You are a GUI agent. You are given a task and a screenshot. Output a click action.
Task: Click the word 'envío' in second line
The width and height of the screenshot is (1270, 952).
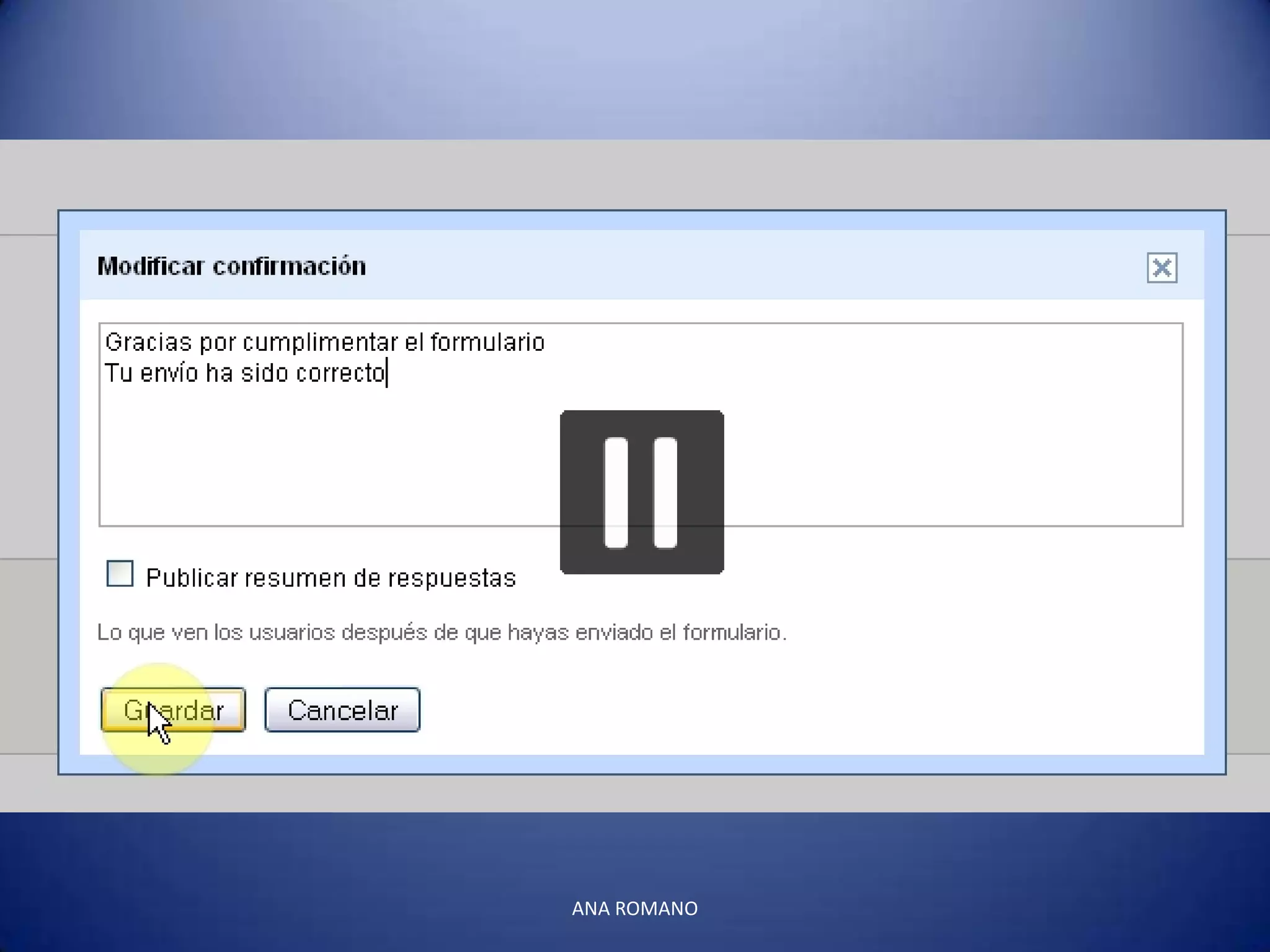(169, 373)
